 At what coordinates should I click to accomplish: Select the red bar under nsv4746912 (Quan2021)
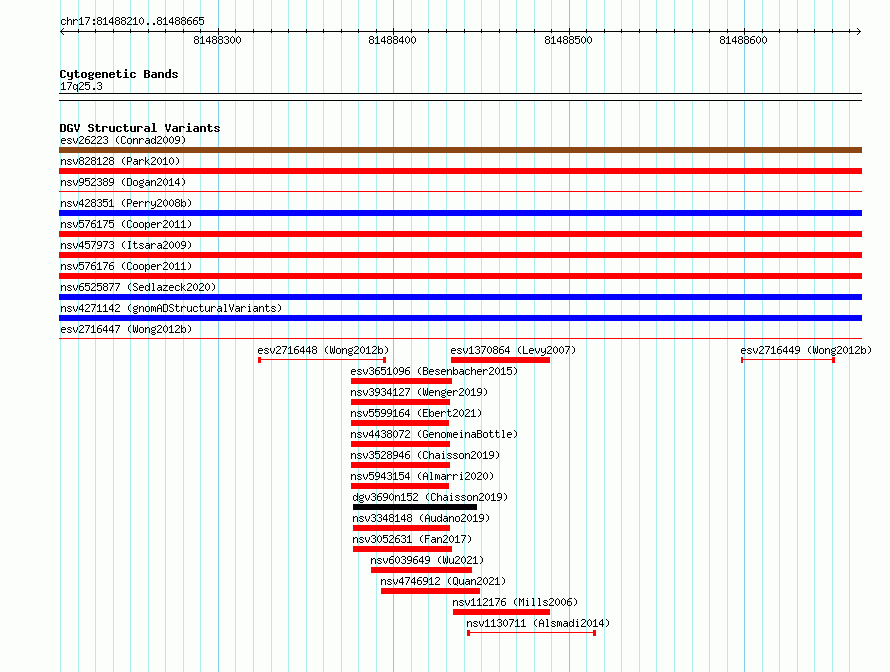coord(430,591)
